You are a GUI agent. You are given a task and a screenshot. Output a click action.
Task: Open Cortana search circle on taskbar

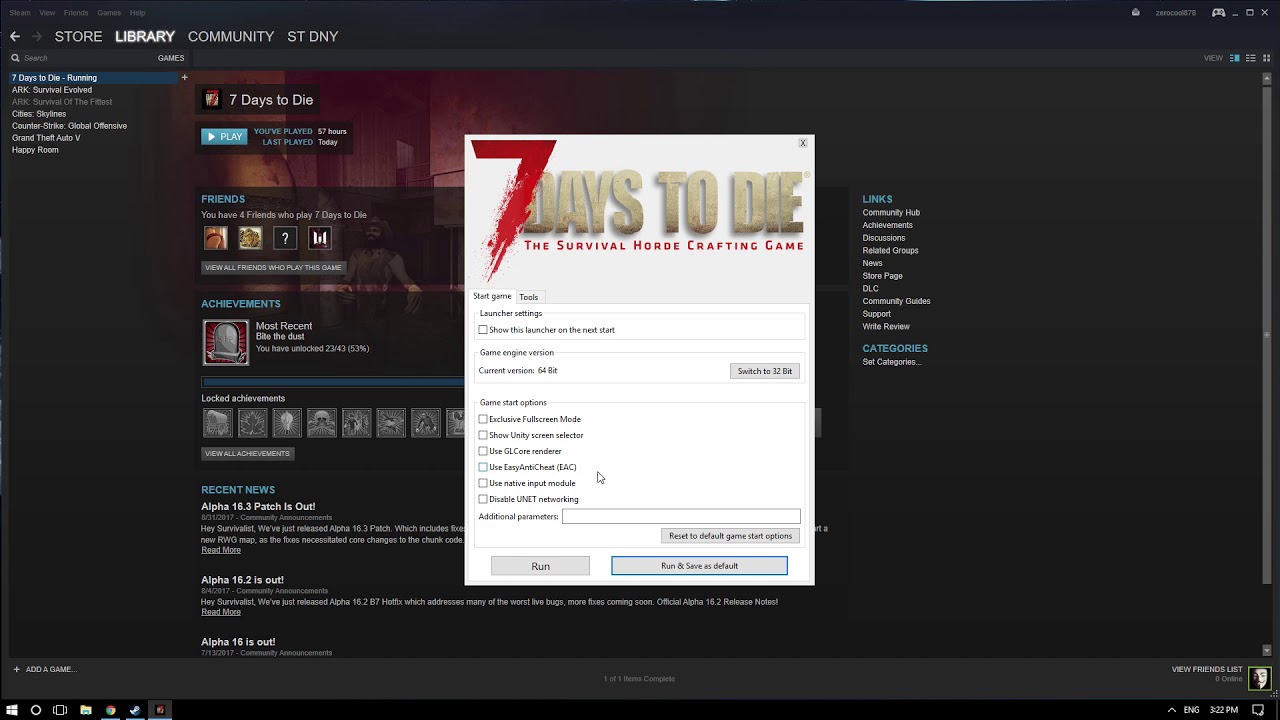click(x=36, y=710)
